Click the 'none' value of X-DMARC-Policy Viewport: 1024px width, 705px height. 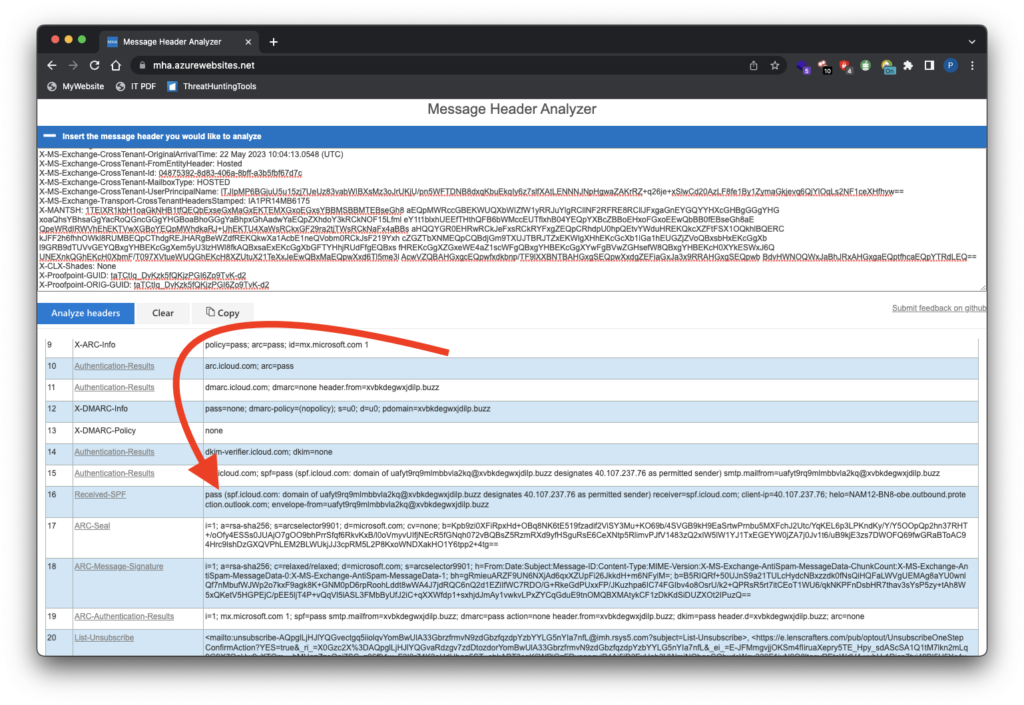[x=214, y=431]
